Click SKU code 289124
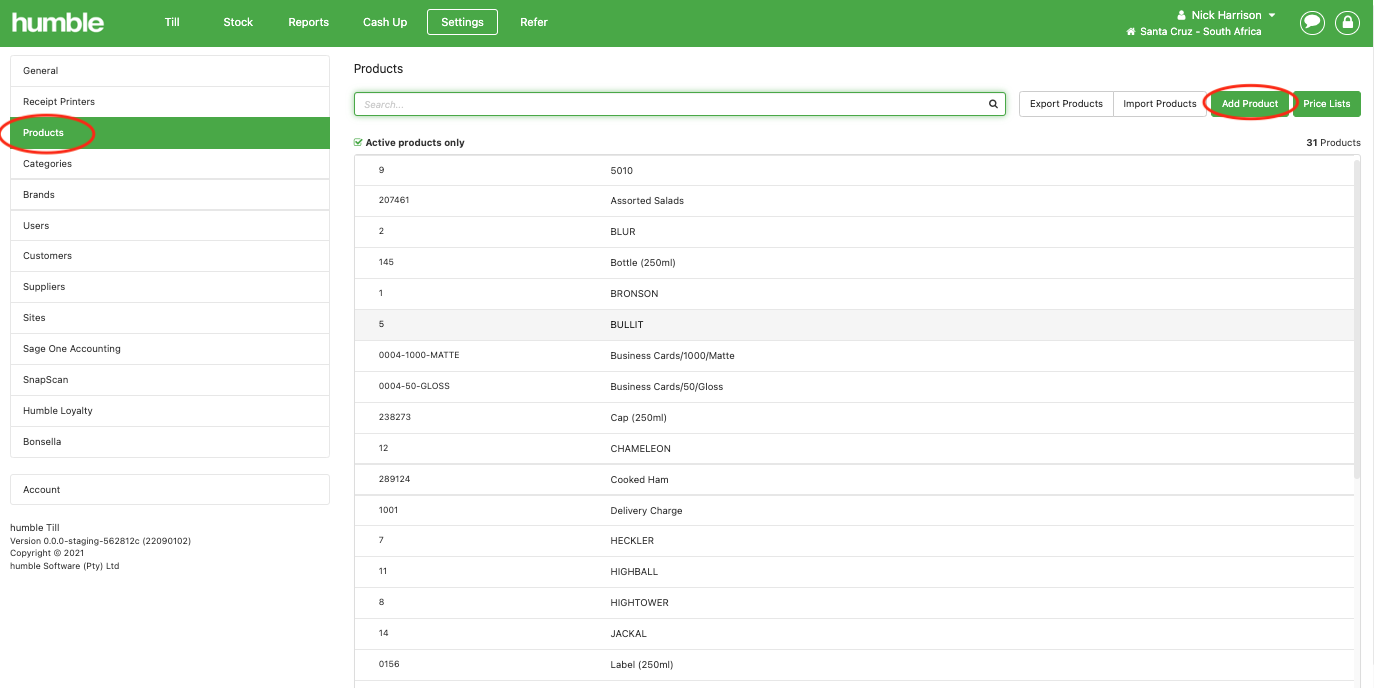Image resolution: width=1374 pixels, height=688 pixels. point(395,479)
